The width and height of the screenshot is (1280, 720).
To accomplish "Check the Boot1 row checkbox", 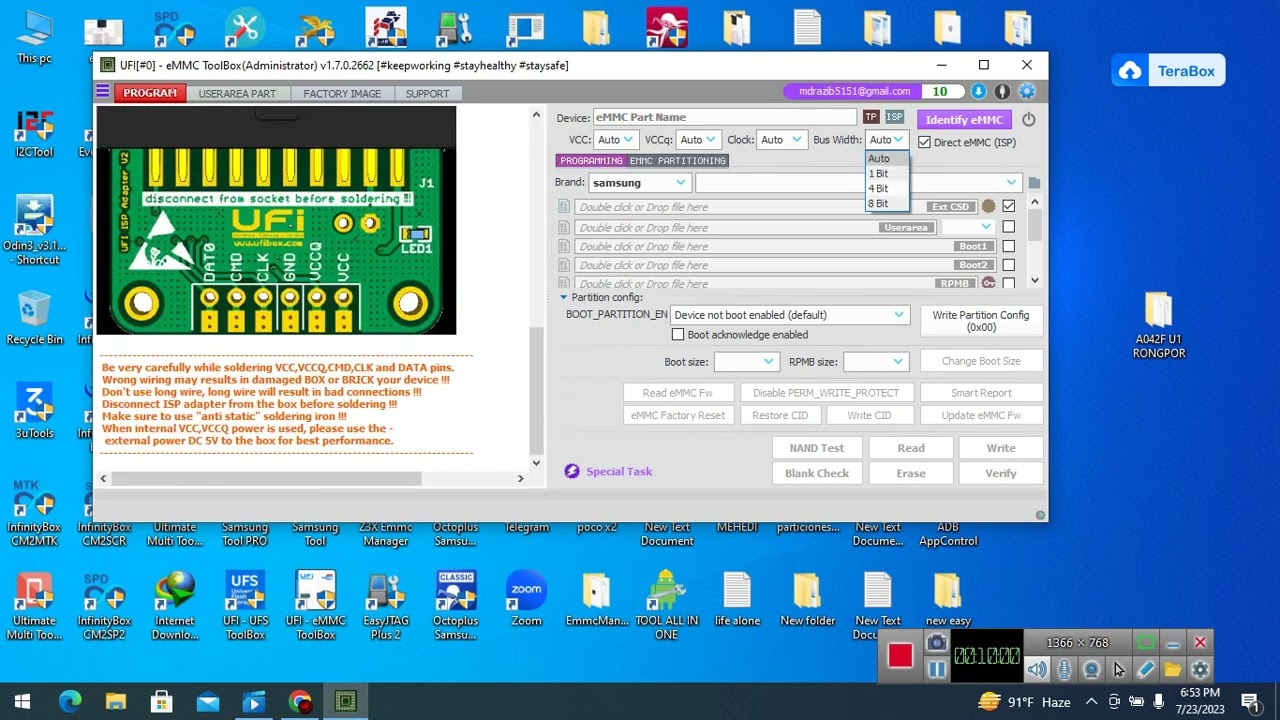I will click(x=1008, y=246).
